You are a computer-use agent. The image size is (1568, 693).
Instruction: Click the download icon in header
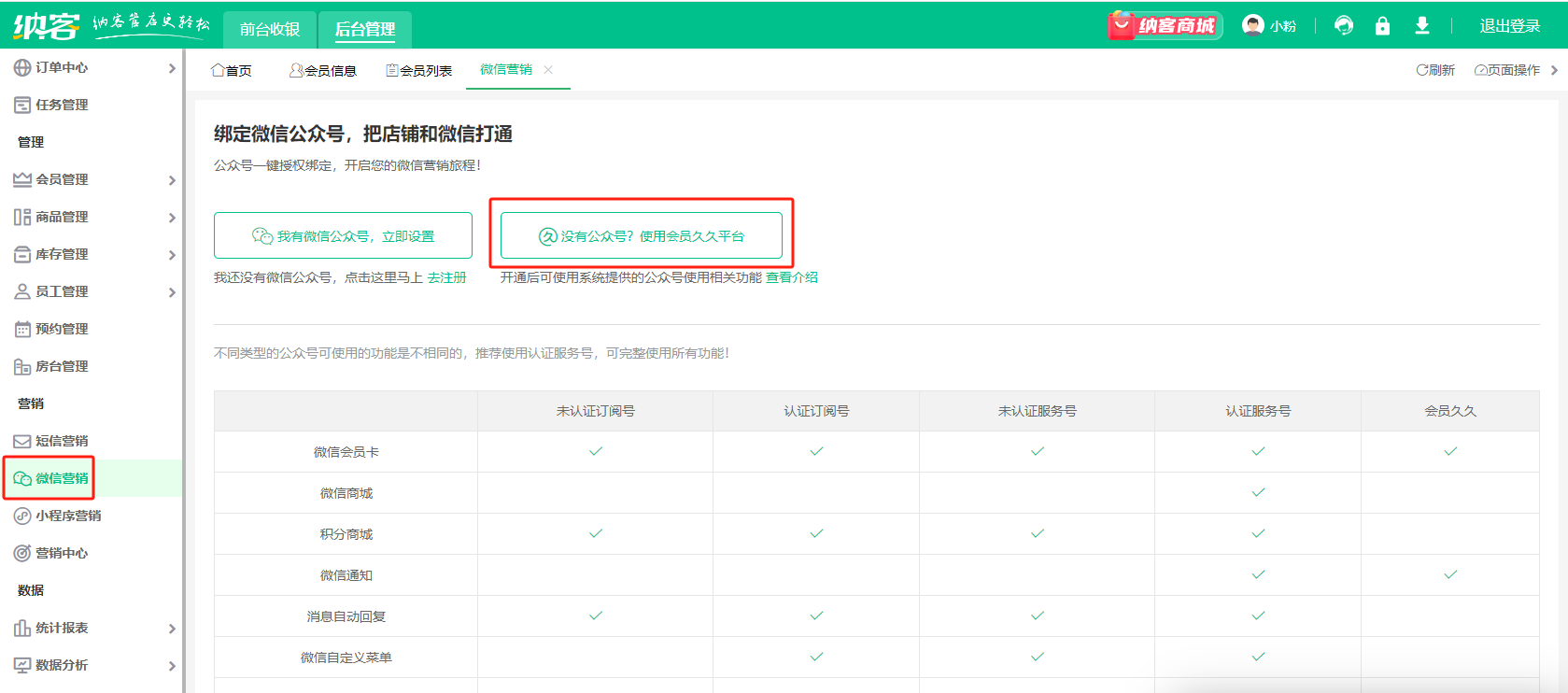pos(1422,25)
